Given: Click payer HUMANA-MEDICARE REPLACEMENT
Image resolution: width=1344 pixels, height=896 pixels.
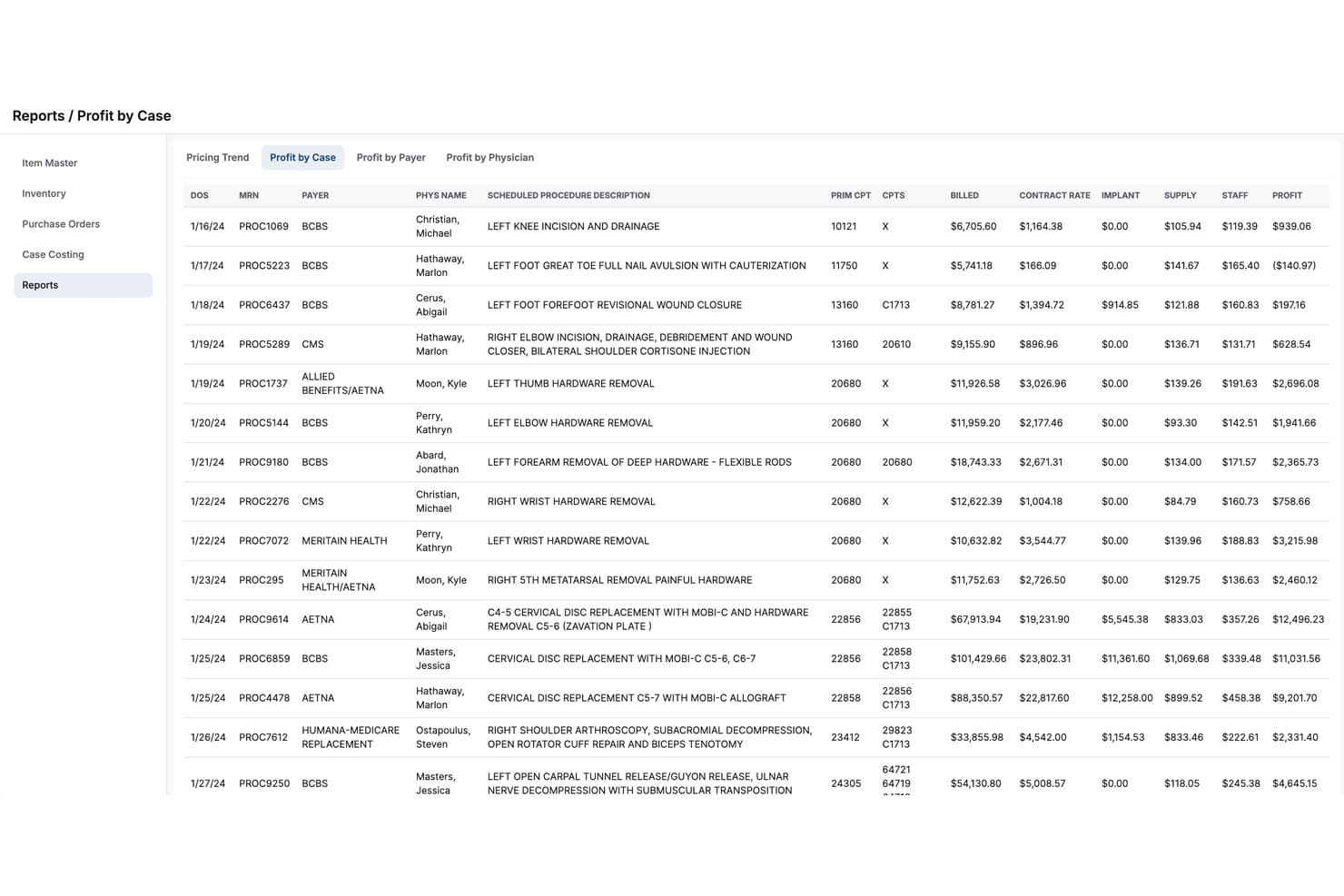Looking at the screenshot, I should (x=351, y=737).
